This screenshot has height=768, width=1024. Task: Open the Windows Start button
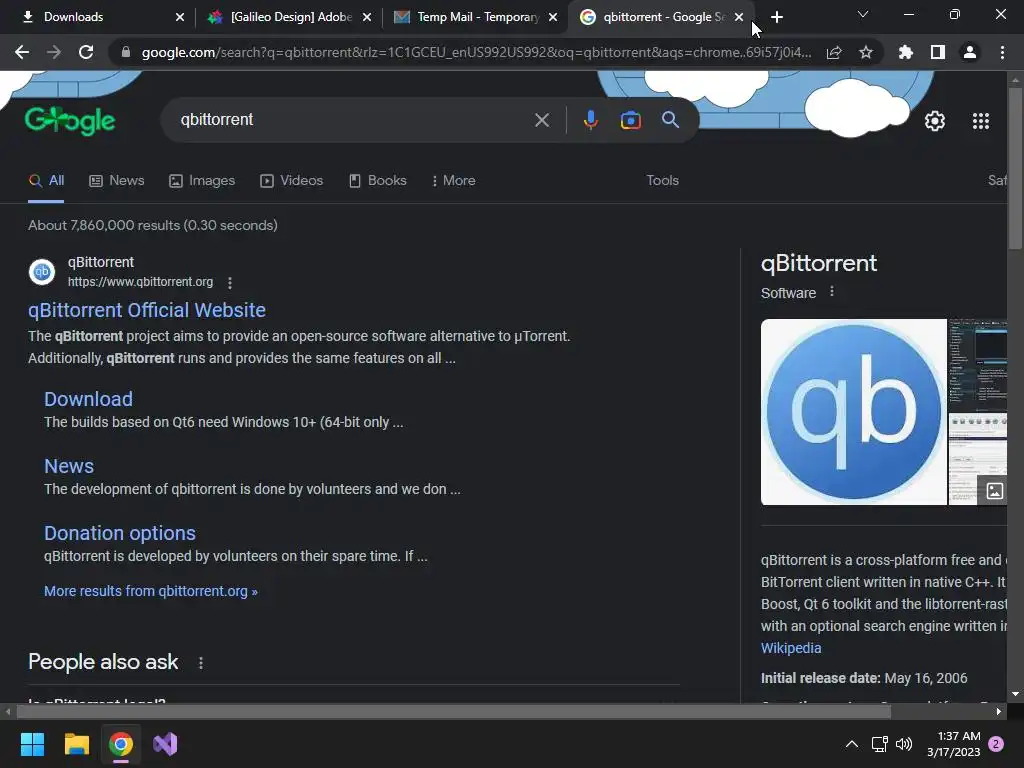[x=32, y=744]
